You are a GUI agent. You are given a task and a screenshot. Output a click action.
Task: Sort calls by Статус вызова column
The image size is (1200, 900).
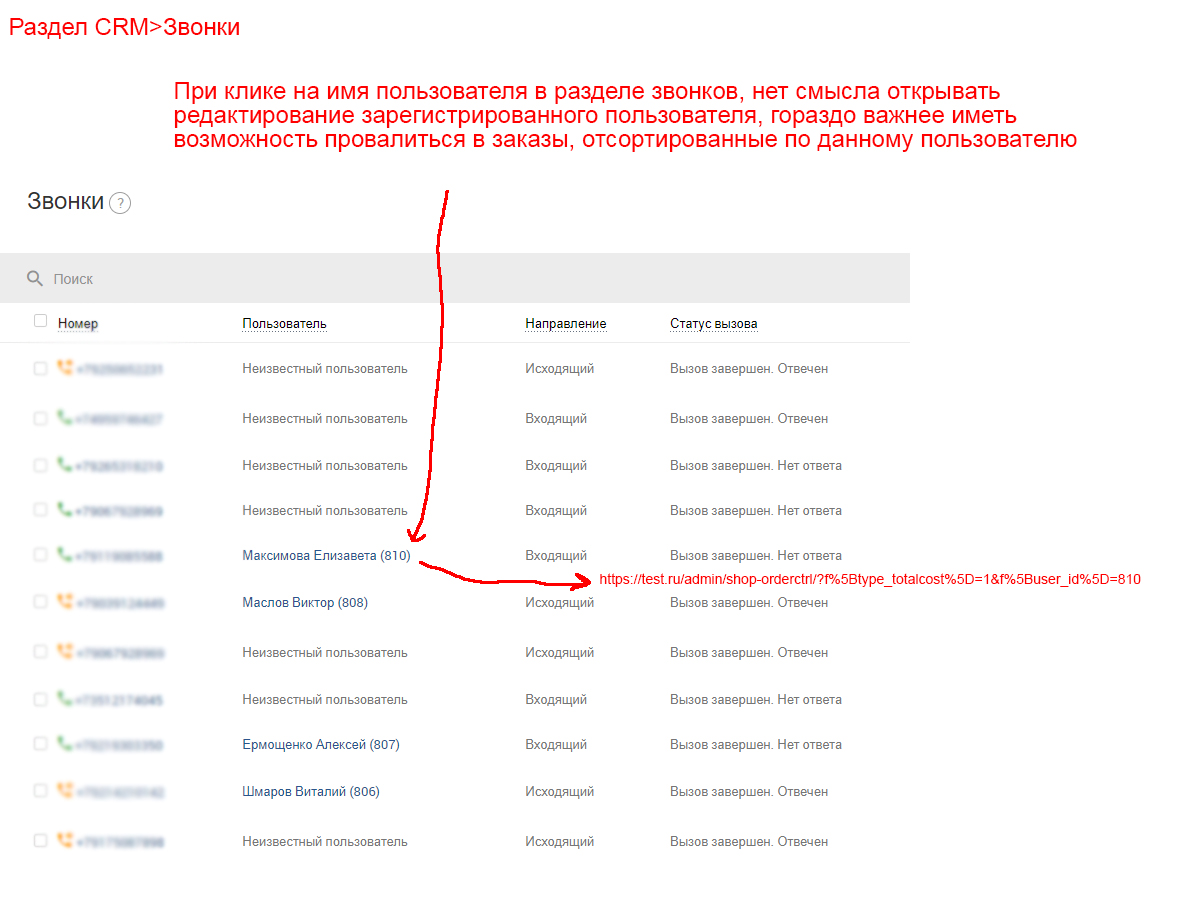713,324
